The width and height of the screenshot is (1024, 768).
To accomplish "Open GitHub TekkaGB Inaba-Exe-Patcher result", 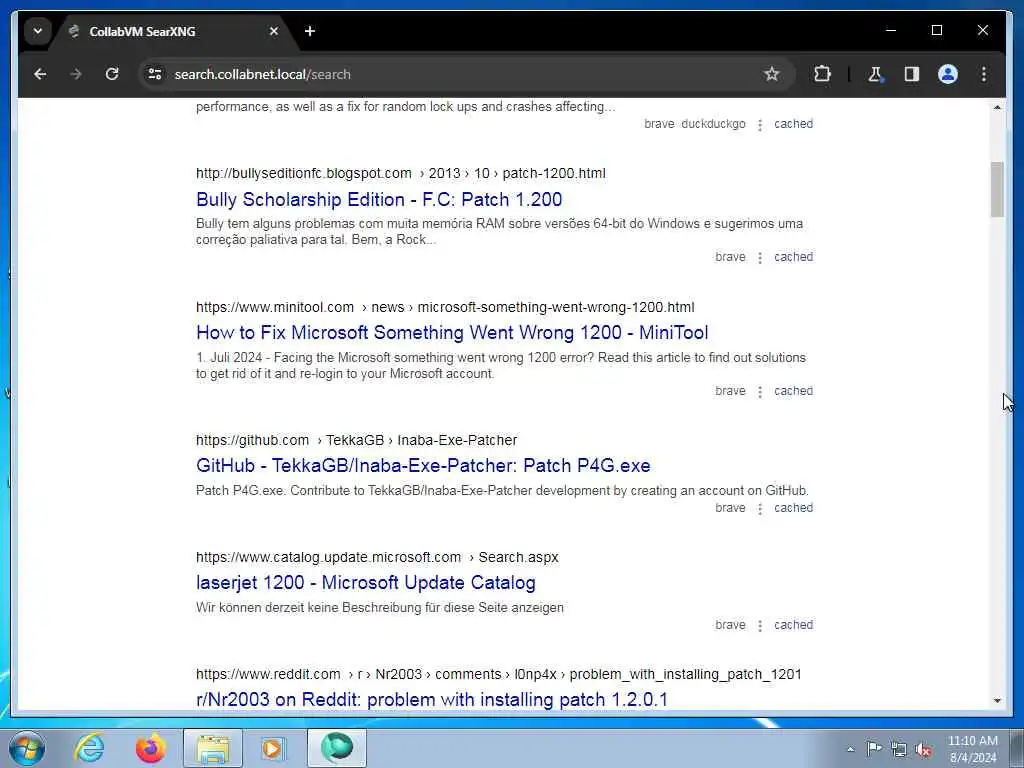I will [423, 466].
